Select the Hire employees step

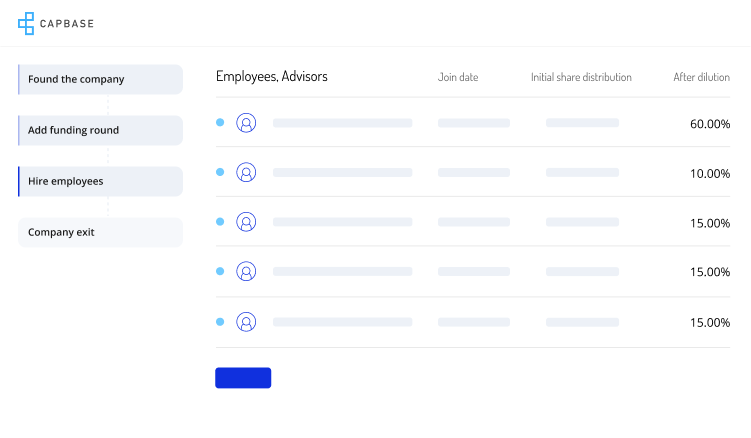click(x=100, y=181)
